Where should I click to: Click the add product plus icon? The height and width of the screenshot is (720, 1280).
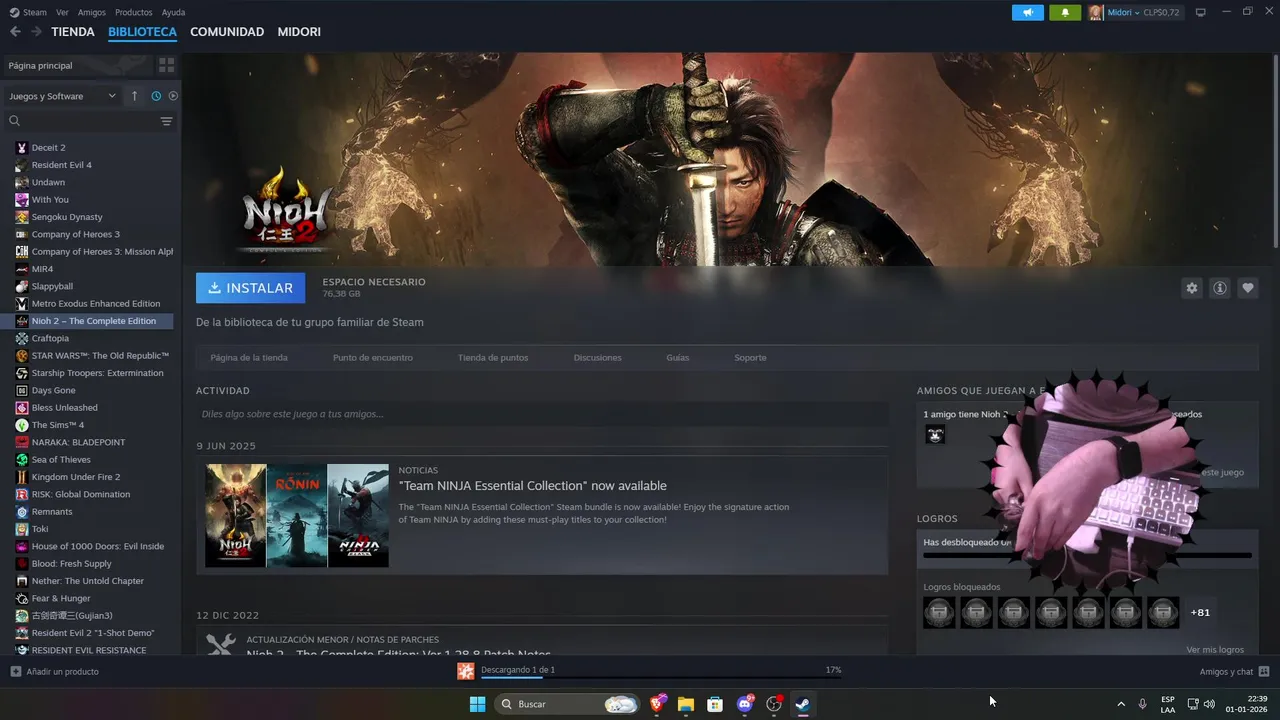tap(15, 672)
